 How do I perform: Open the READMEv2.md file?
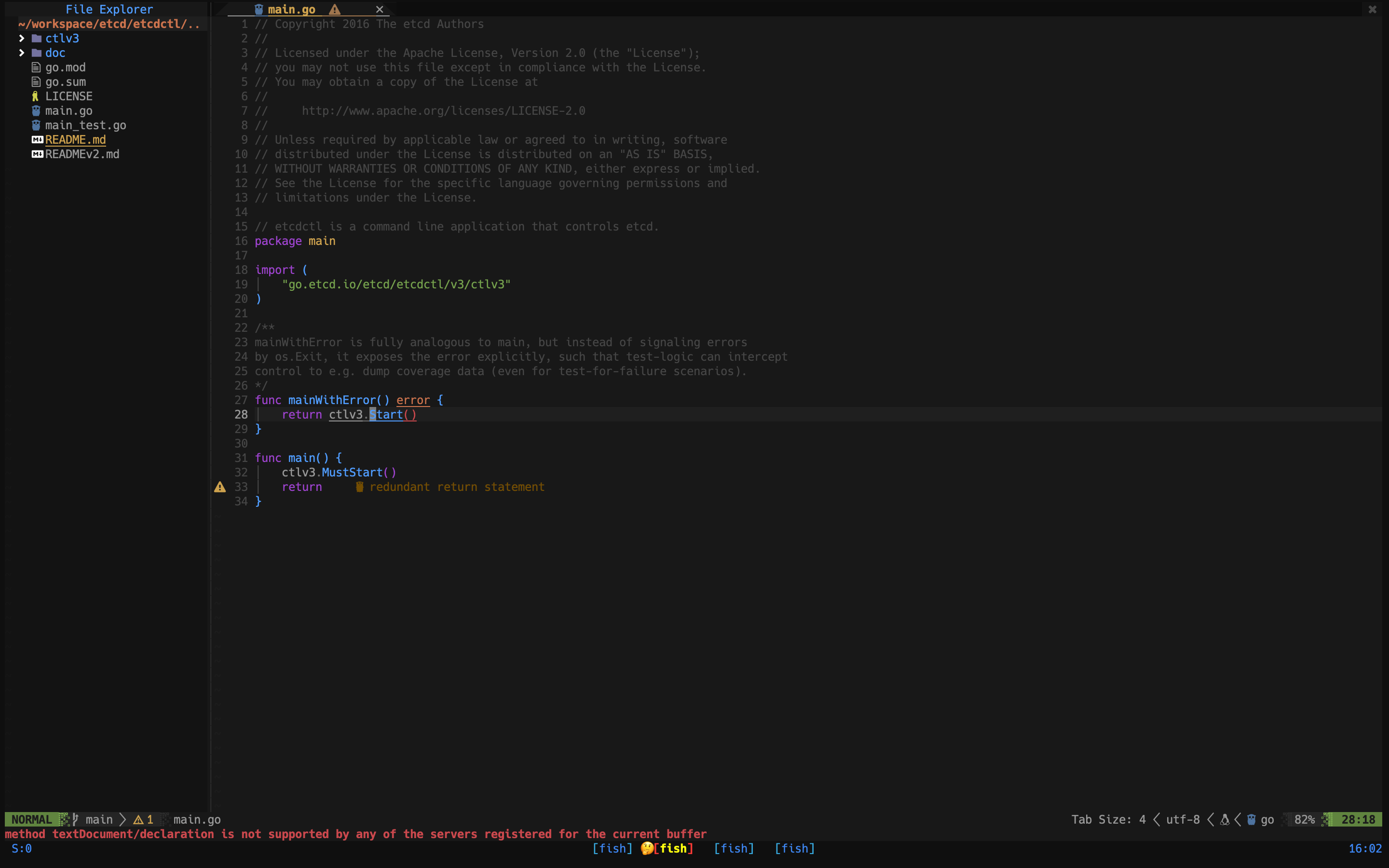[x=82, y=154]
